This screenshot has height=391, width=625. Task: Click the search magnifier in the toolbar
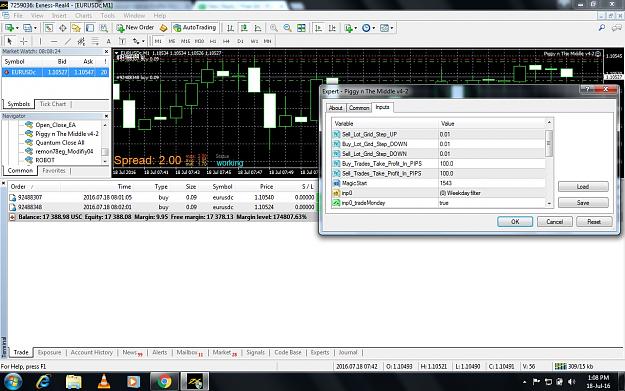[601, 28]
